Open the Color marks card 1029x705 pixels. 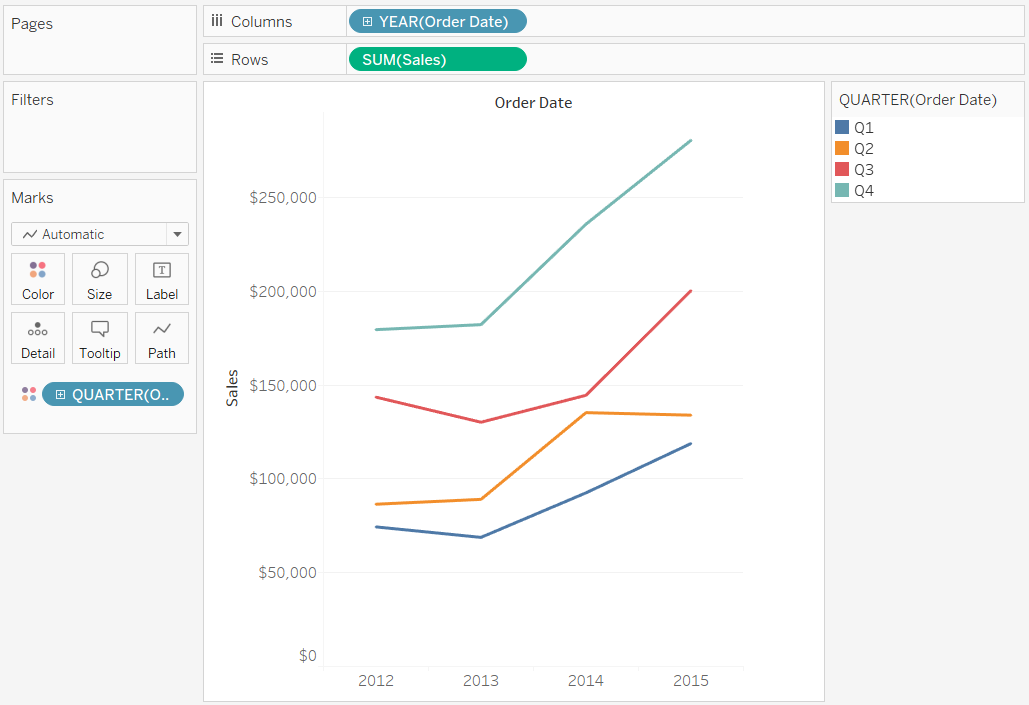tap(38, 279)
